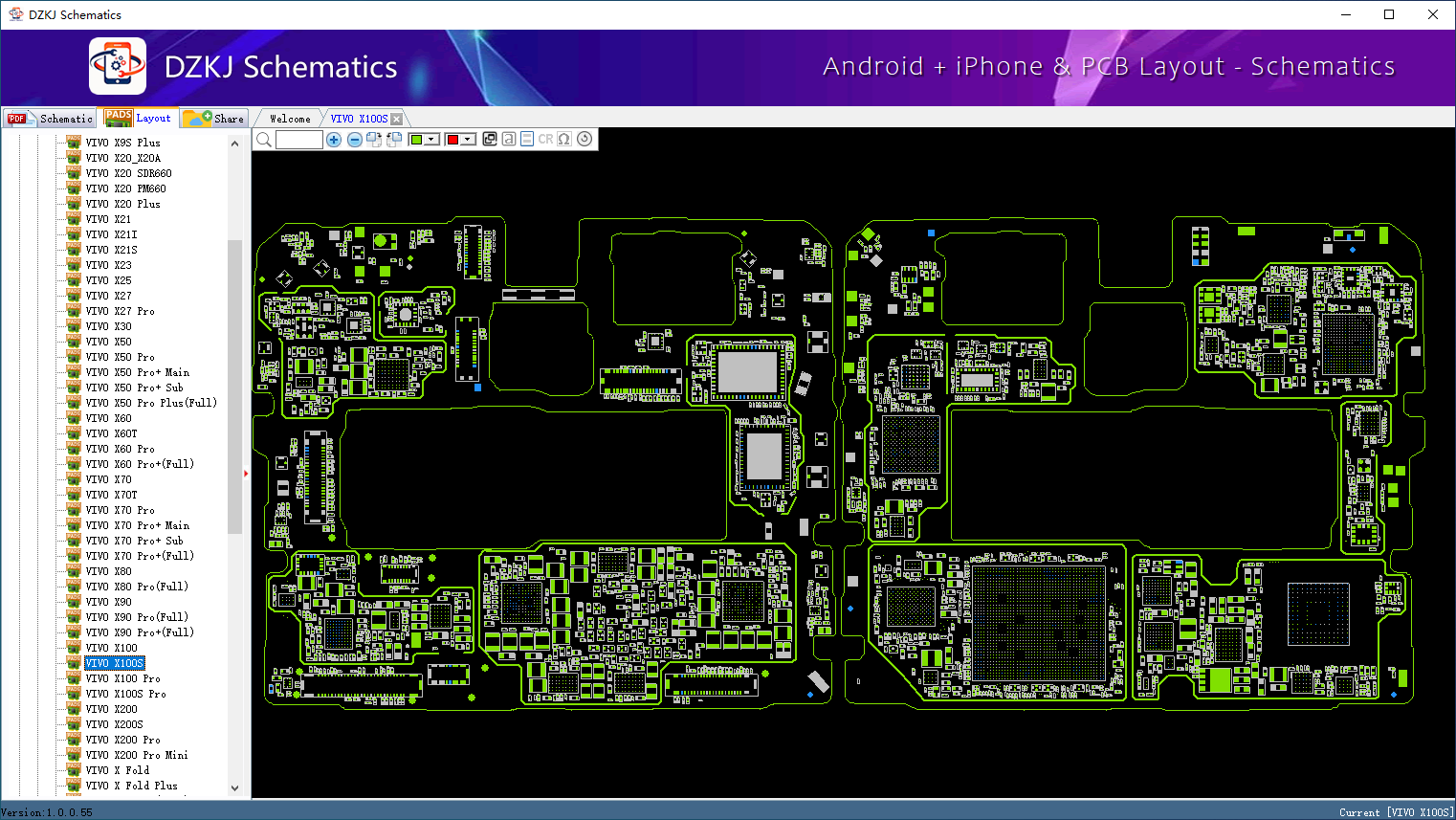Screen dimensions: 1456x820
Task: Open the green color dropdown arrow
Action: (431, 140)
